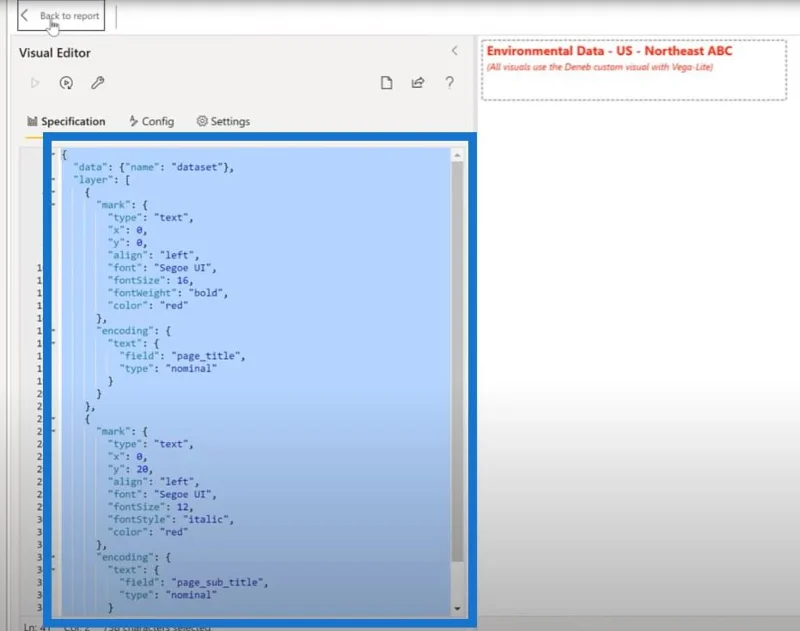This screenshot has height=631, width=800.
Task: Collapse the "layer" array fold marker
Action: coord(53,180)
